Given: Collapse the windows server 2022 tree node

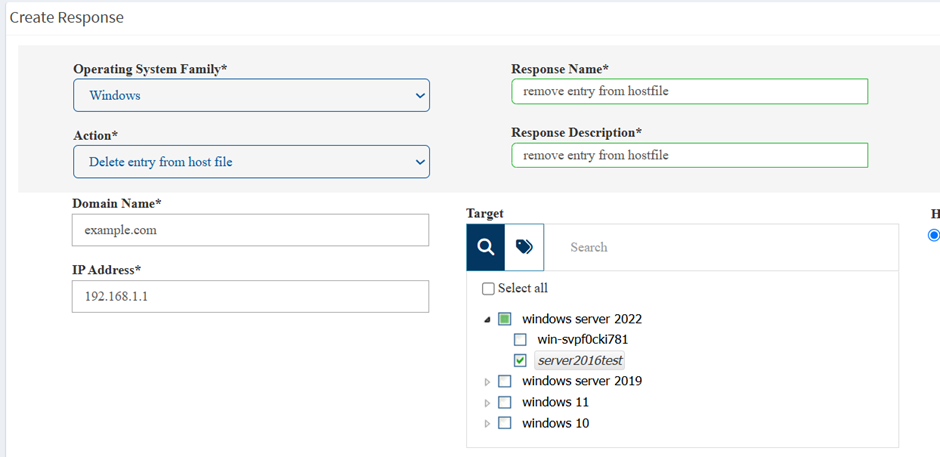Looking at the screenshot, I should point(487,320).
